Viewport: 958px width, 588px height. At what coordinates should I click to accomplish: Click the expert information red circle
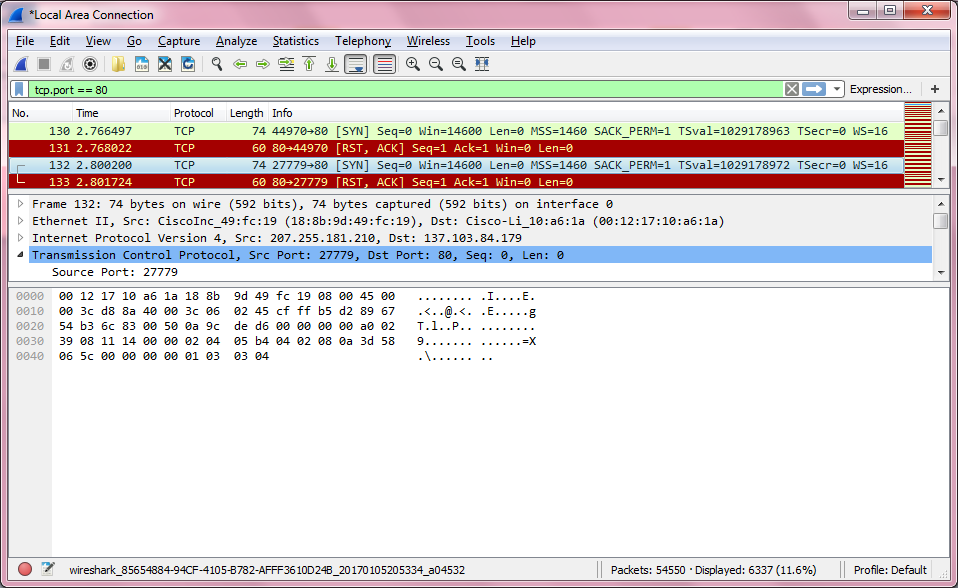(x=25, y=570)
